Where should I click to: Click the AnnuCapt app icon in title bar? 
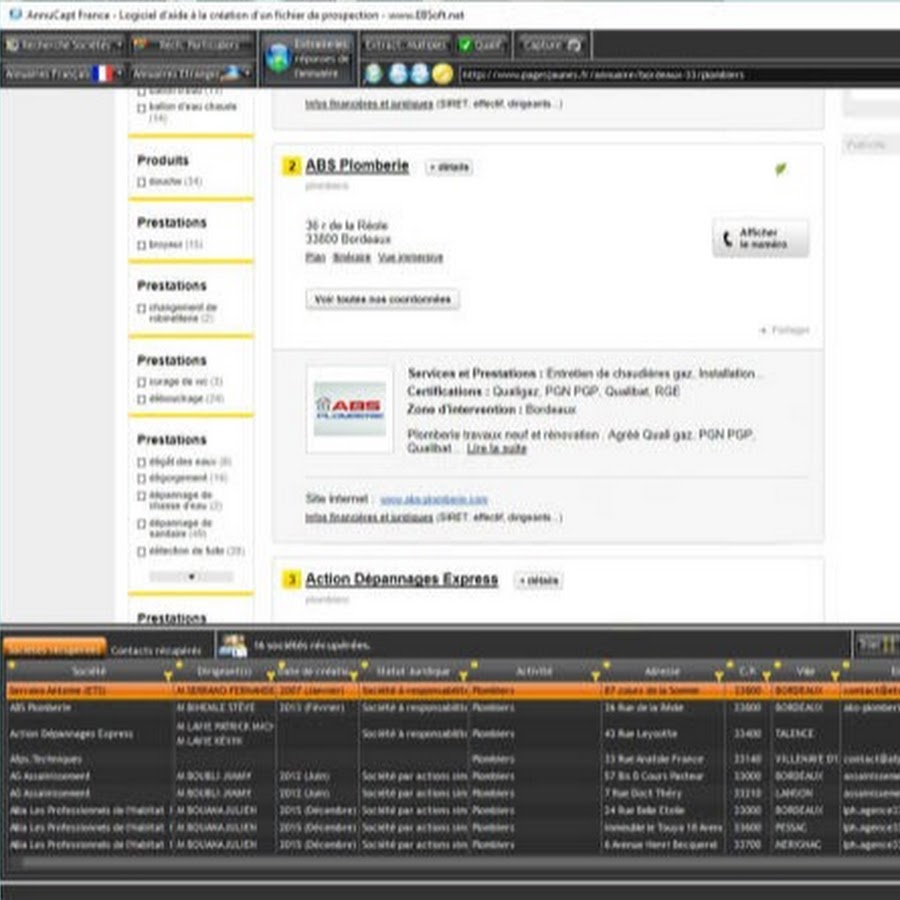pos(14,14)
